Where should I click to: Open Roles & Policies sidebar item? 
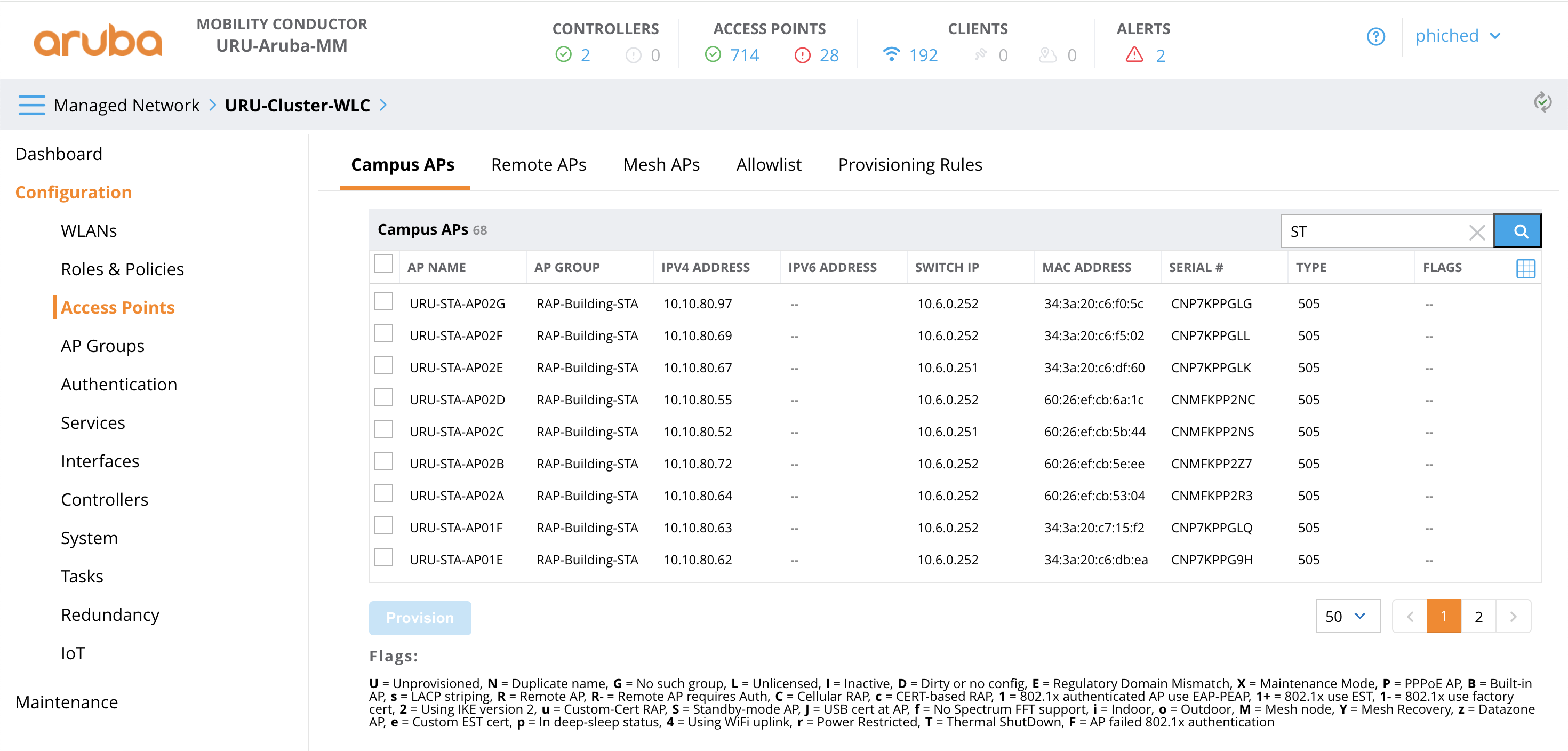(x=122, y=269)
